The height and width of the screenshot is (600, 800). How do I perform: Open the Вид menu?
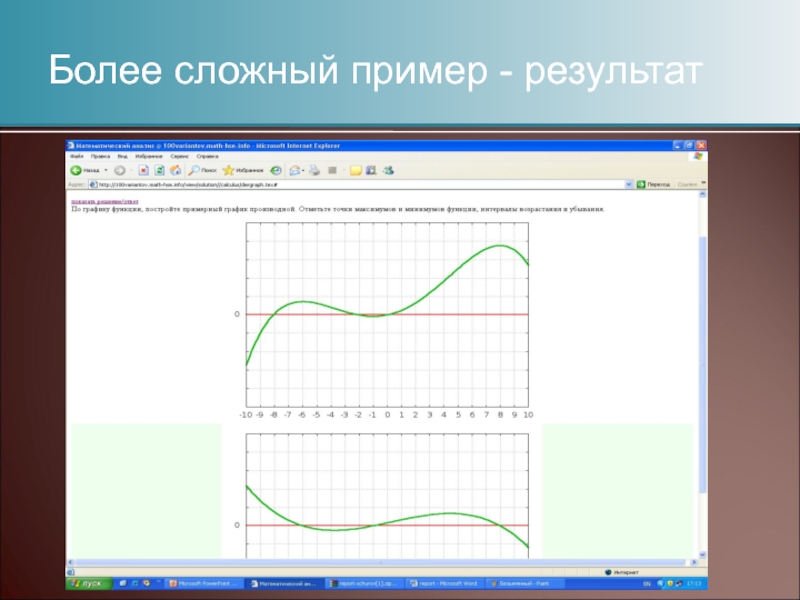tap(122, 157)
